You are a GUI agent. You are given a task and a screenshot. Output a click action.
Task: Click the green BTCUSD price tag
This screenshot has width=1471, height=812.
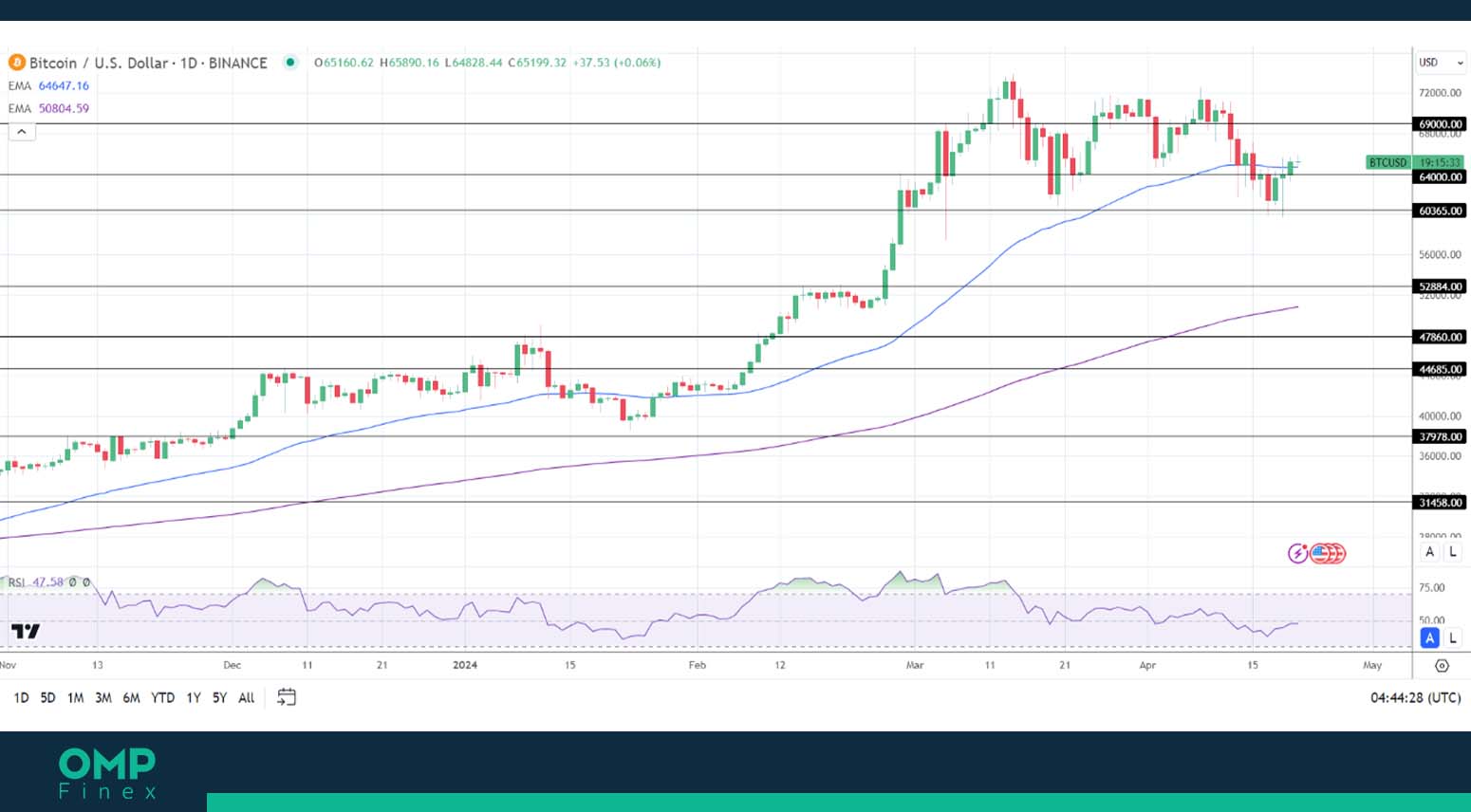coord(1388,162)
